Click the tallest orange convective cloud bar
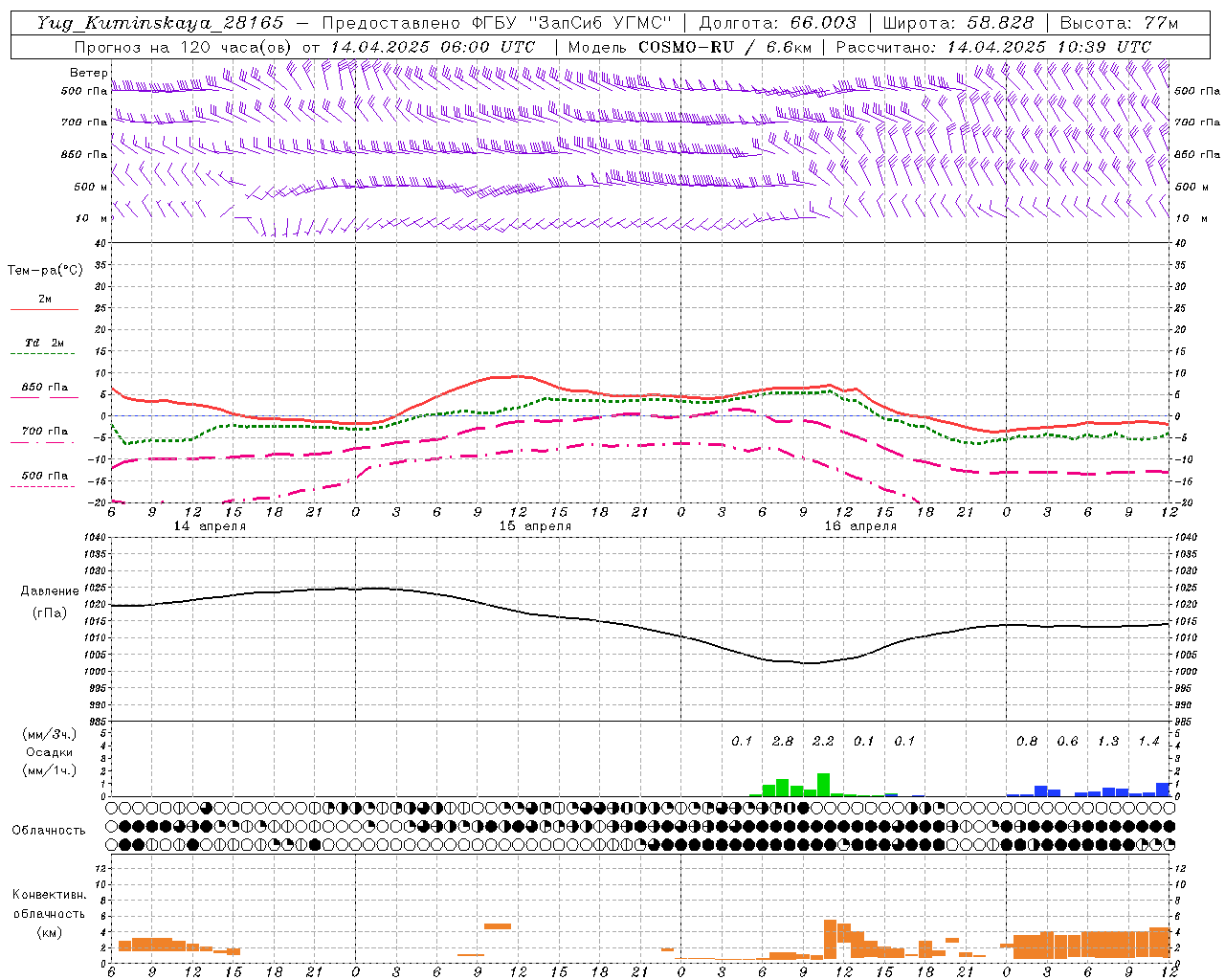Screen dimensions: 1225x980 [x=830, y=940]
